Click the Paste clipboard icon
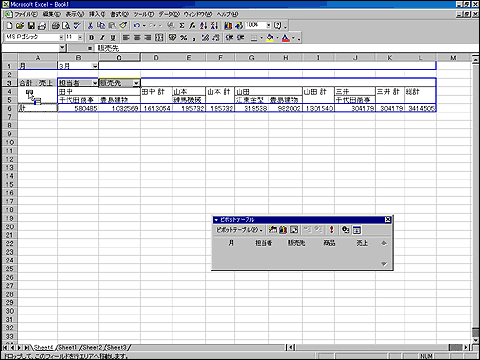 (x=112, y=26)
